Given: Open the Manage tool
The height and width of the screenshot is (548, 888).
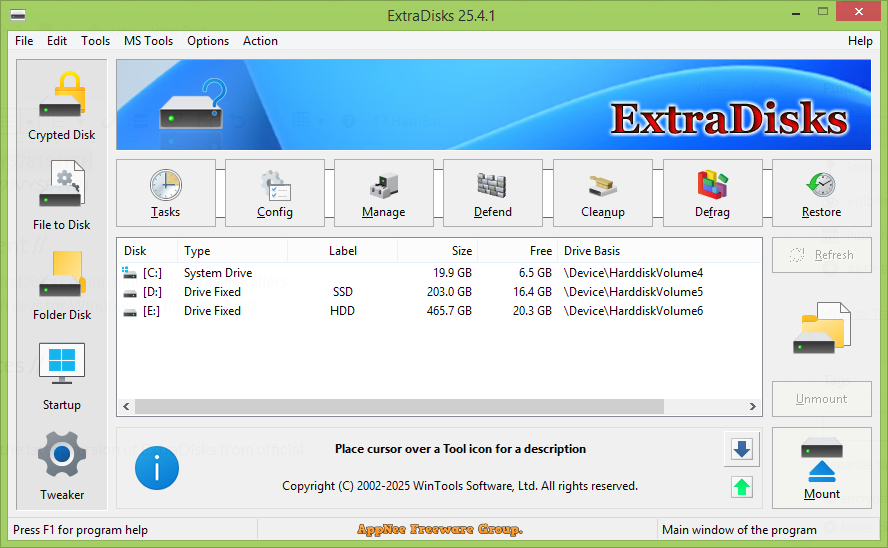Looking at the screenshot, I should click(x=383, y=193).
